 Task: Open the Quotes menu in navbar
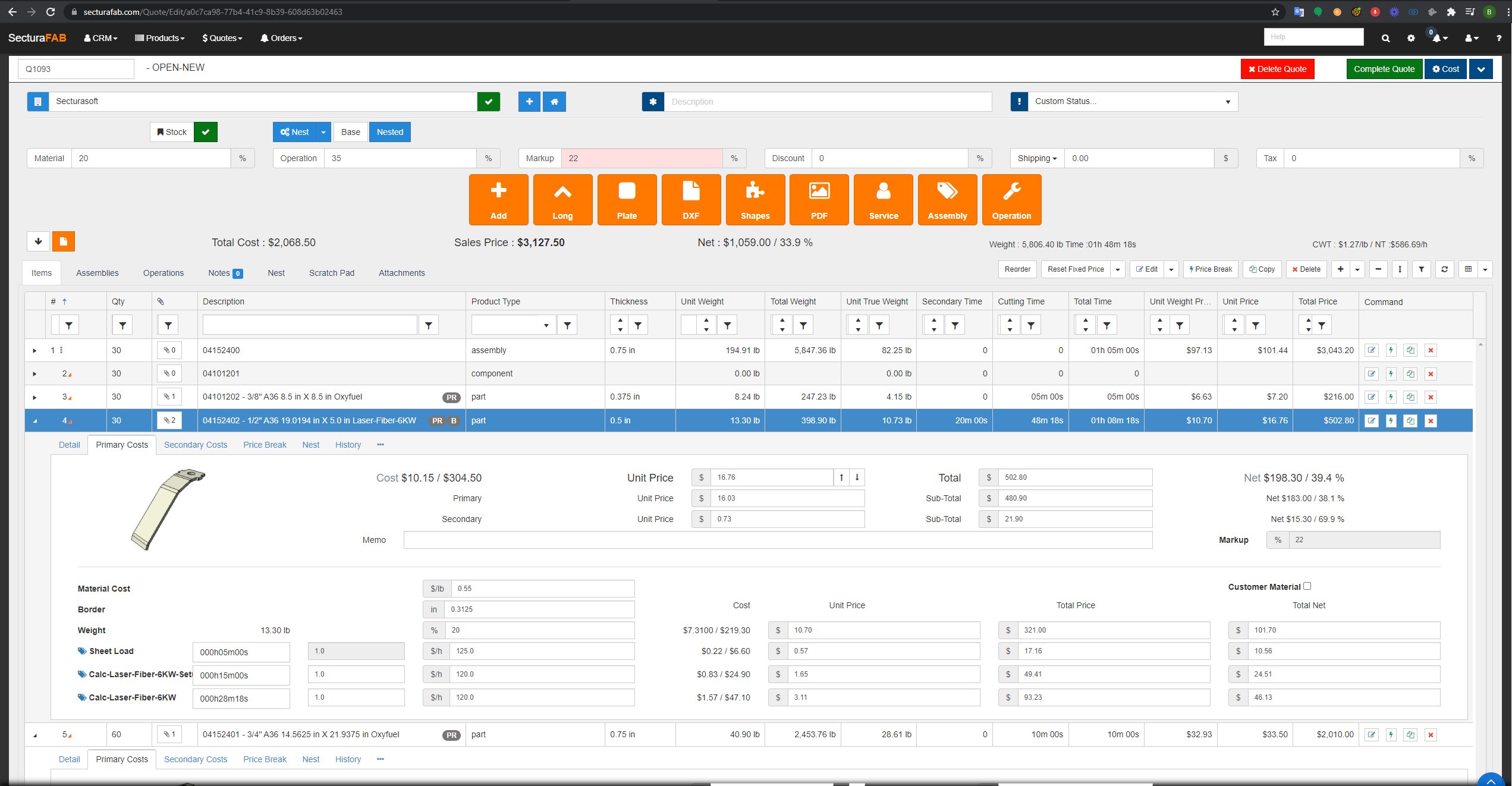tap(222, 38)
